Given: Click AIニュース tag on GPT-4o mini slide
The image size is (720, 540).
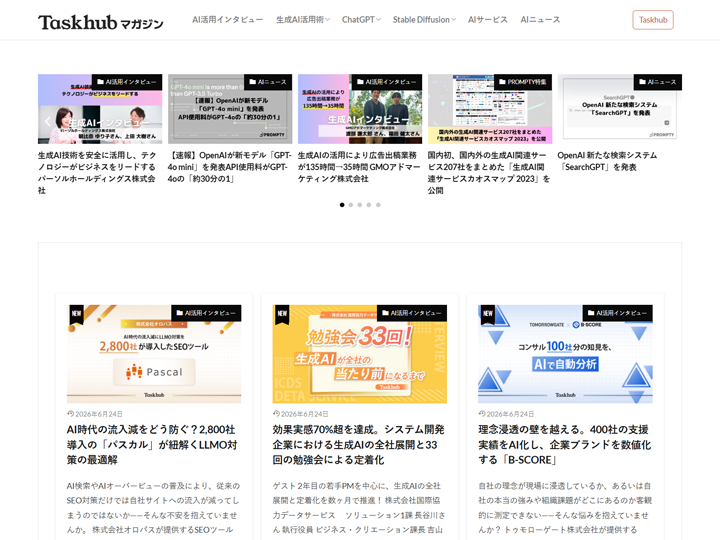Looking at the screenshot, I should pyautogui.click(x=268, y=82).
